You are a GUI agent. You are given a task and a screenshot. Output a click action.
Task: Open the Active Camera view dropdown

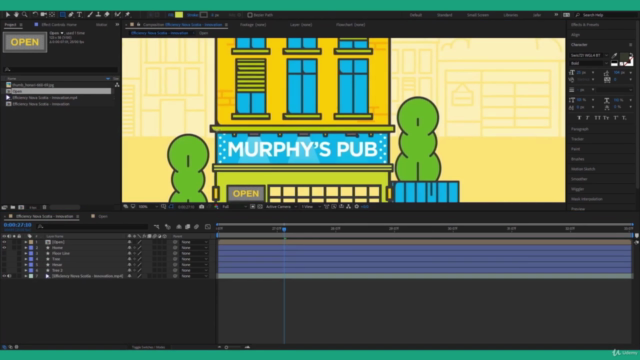(281, 207)
